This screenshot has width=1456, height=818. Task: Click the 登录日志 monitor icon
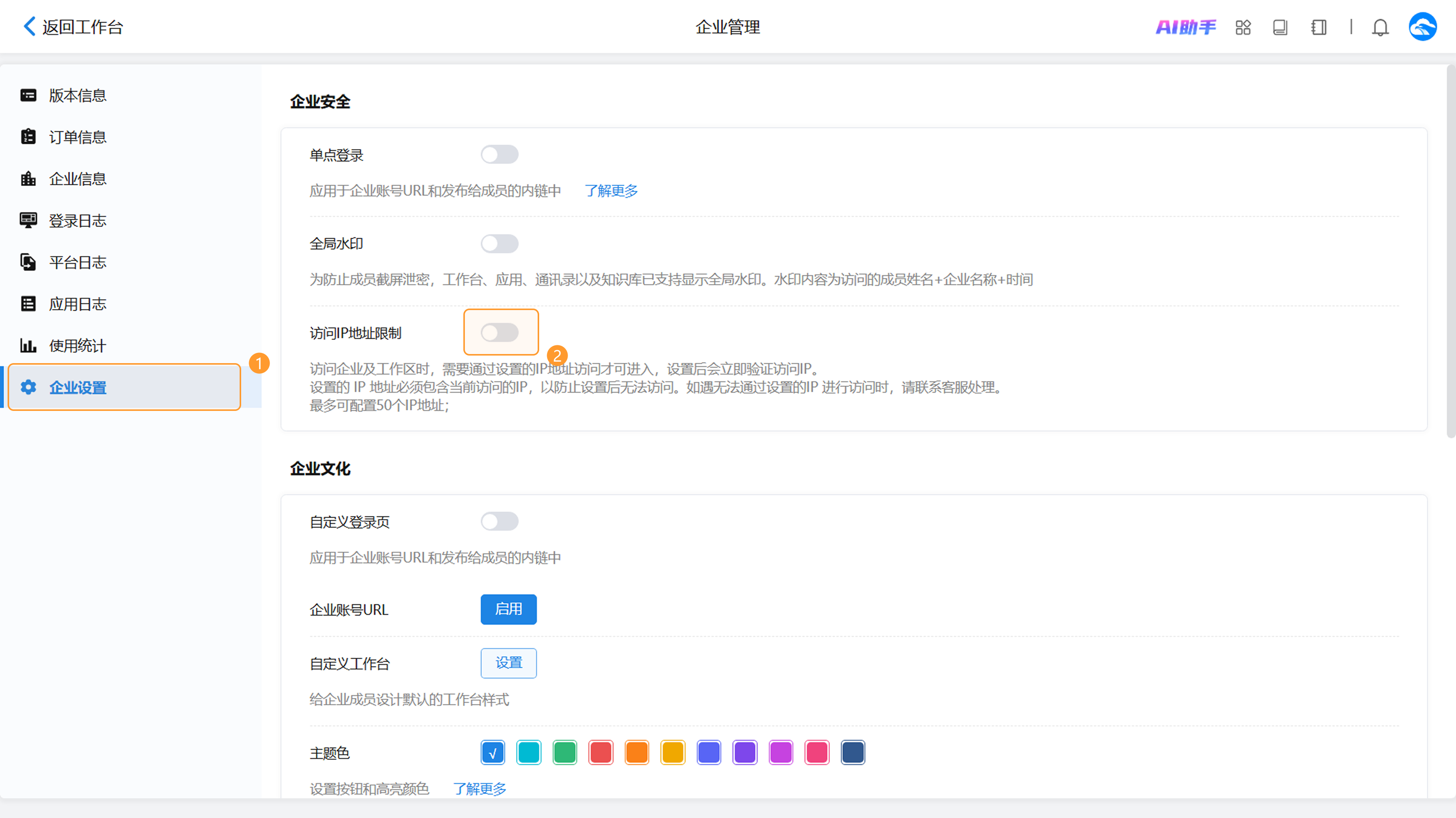coord(28,220)
